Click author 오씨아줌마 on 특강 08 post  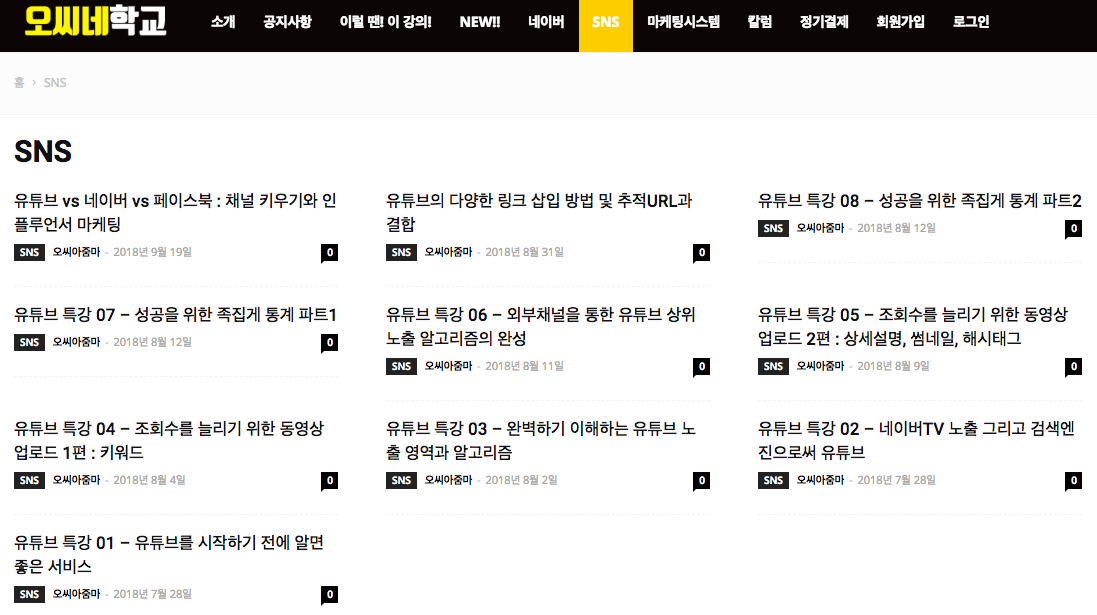(x=820, y=228)
